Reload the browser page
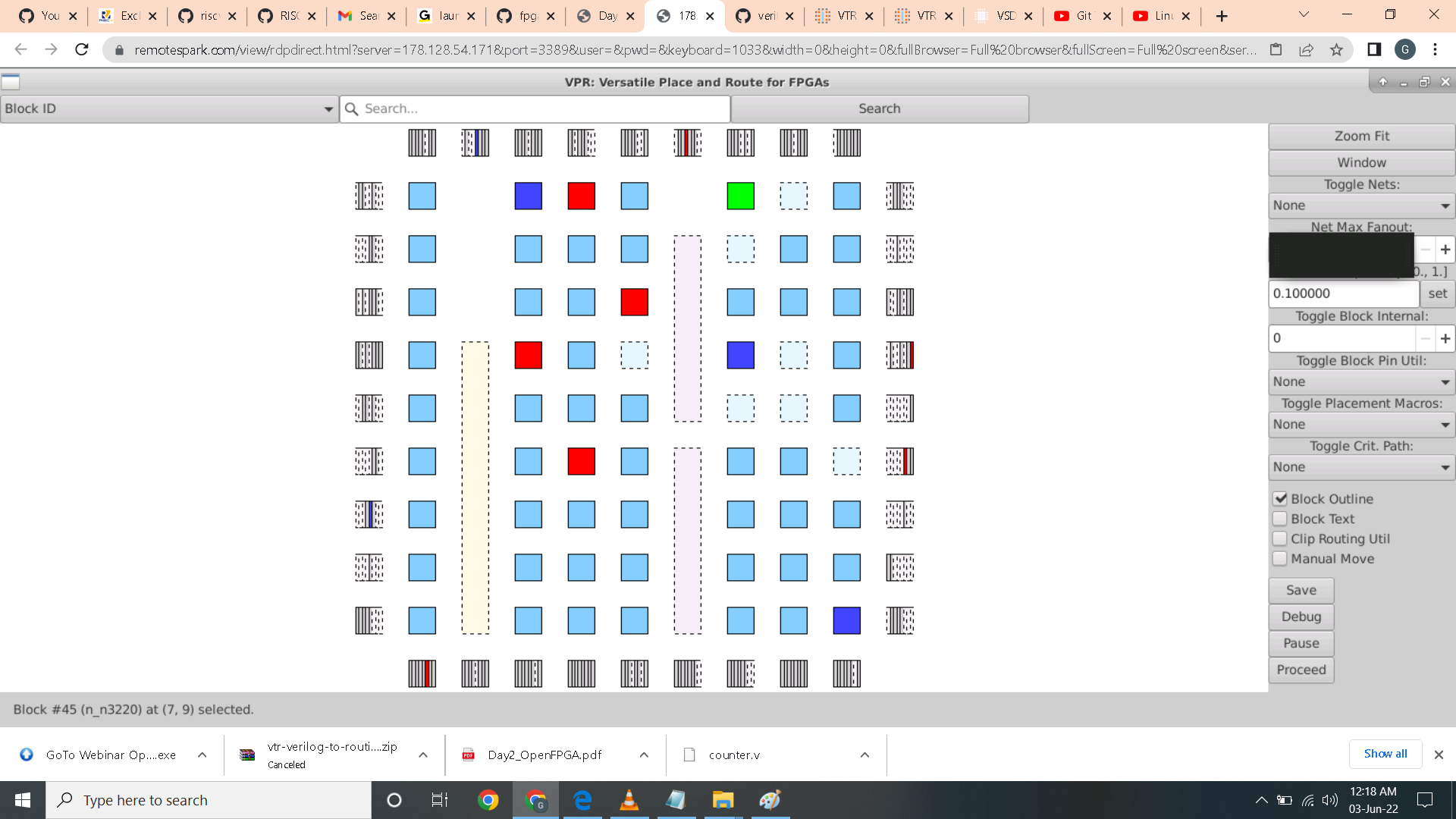1456x819 pixels. pyautogui.click(x=82, y=50)
